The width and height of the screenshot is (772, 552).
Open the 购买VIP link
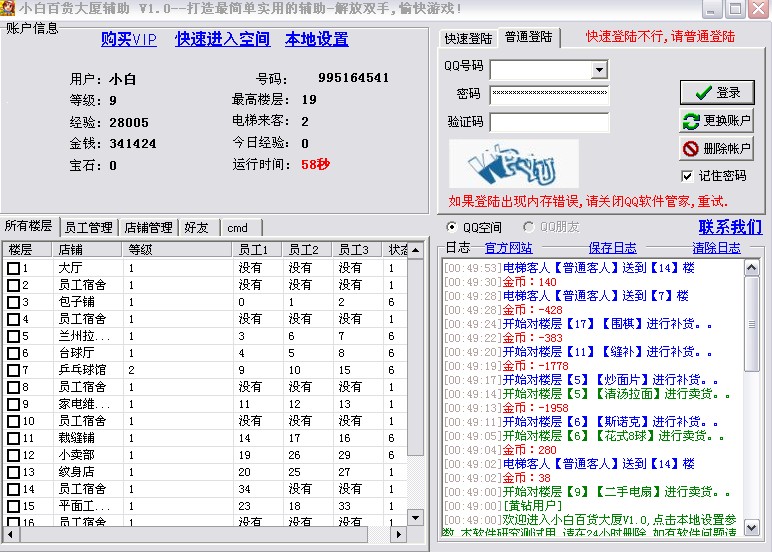pyautogui.click(x=129, y=39)
